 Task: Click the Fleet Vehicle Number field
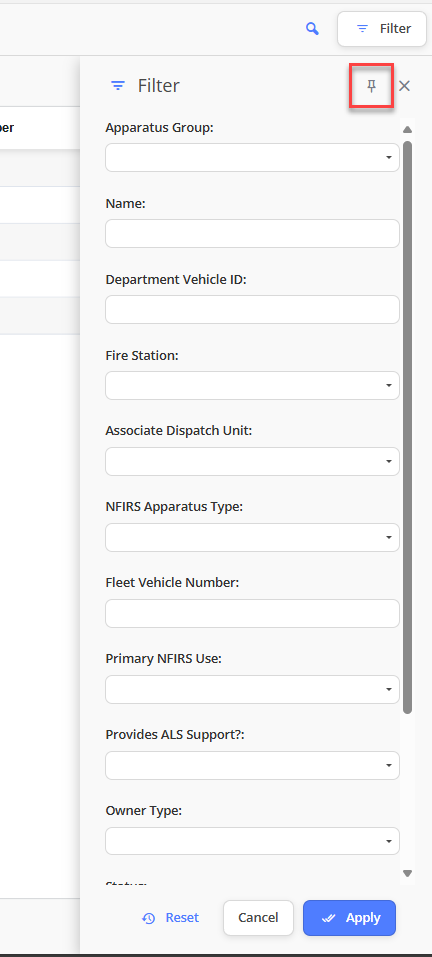coord(253,613)
